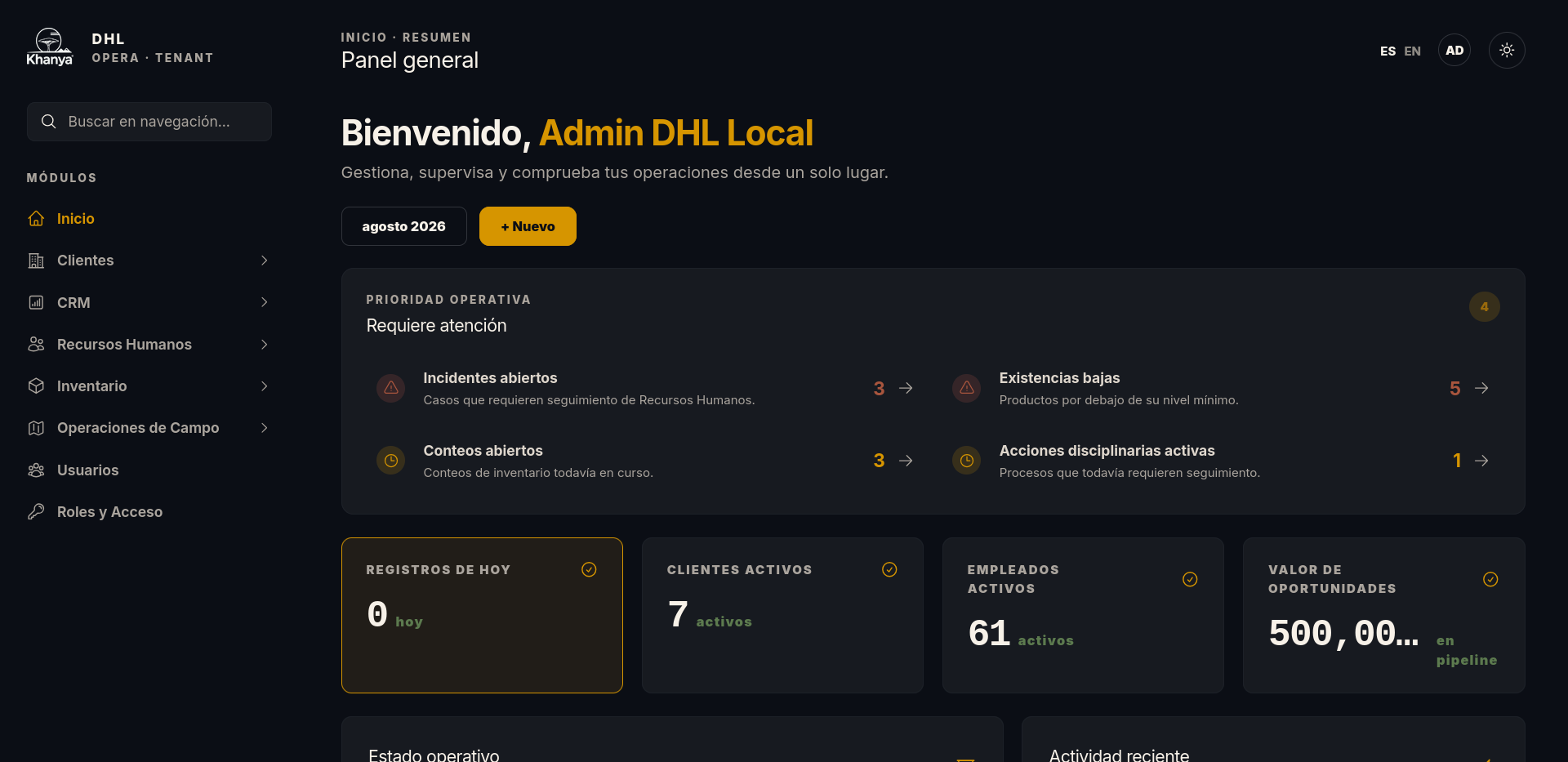Click the arrow next to Existencias bajas count

pos(1481,388)
